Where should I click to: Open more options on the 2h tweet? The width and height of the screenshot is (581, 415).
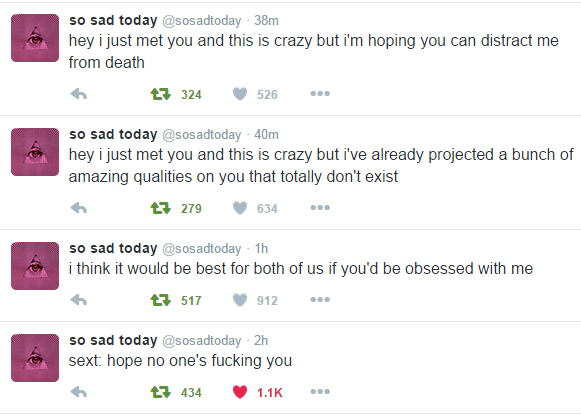320,391
